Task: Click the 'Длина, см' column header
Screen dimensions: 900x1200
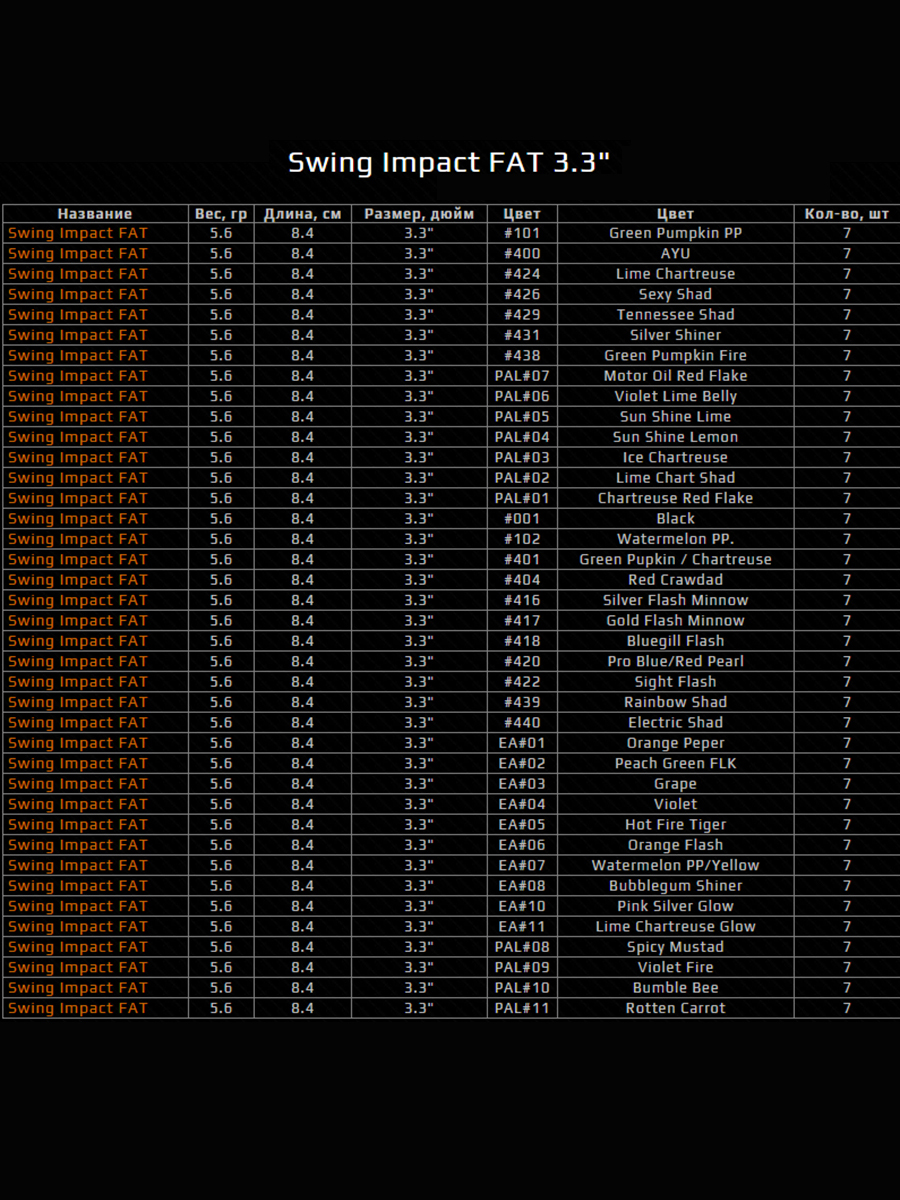Action: [302, 213]
